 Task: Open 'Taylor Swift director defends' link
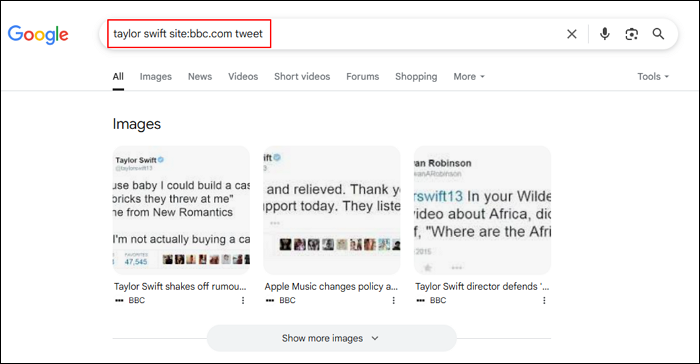tap(482, 286)
